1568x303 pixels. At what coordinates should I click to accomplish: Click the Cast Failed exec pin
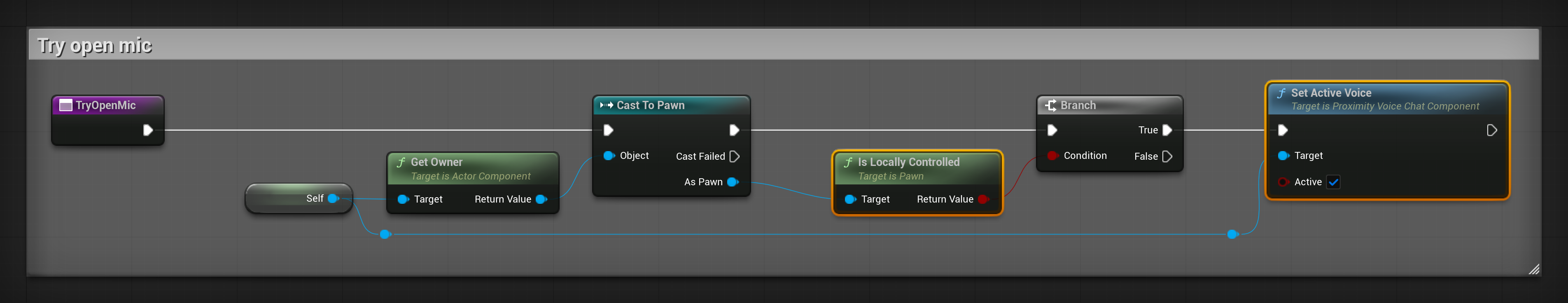[734, 156]
